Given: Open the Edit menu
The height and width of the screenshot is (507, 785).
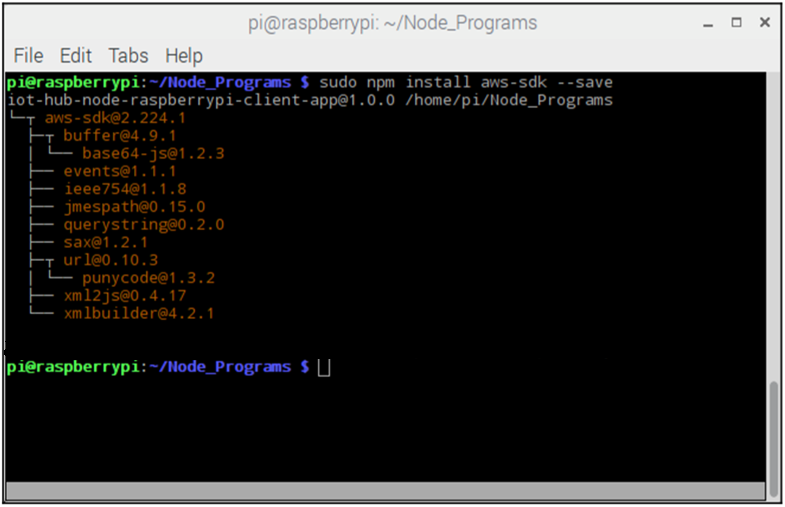Looking at the screenshot, I should (x=76, y=56).
